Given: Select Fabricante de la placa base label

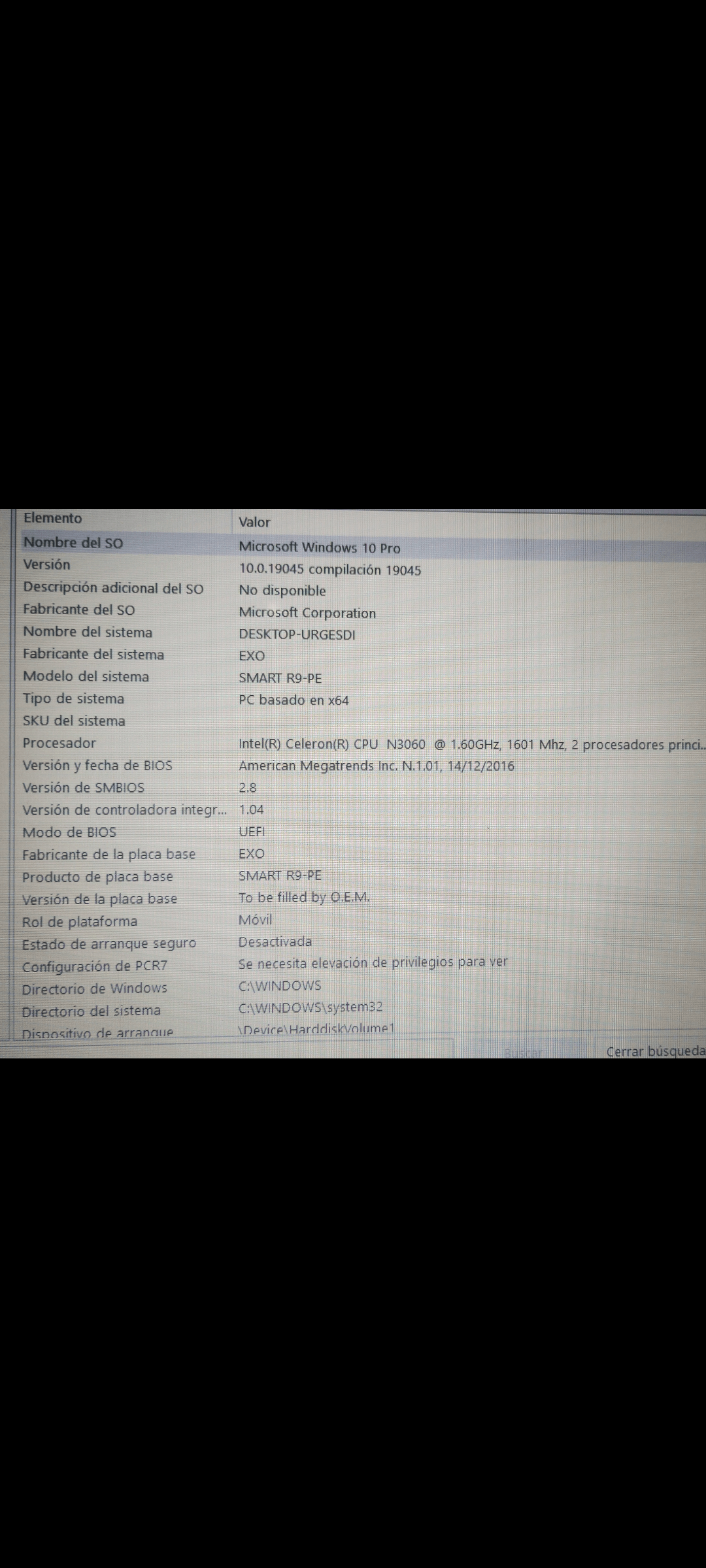Looking at the screenshot, I should (109, 855).
